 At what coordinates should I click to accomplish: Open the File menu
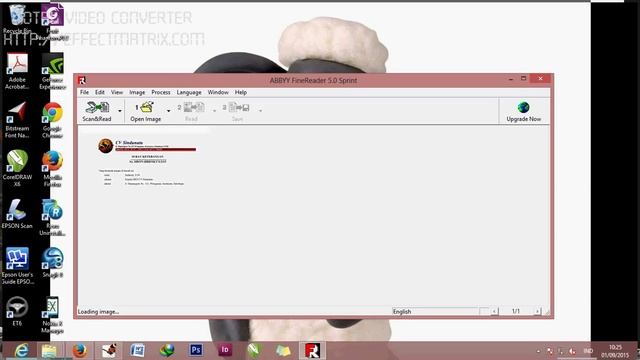pyautogui.click(x=84, y=92)
